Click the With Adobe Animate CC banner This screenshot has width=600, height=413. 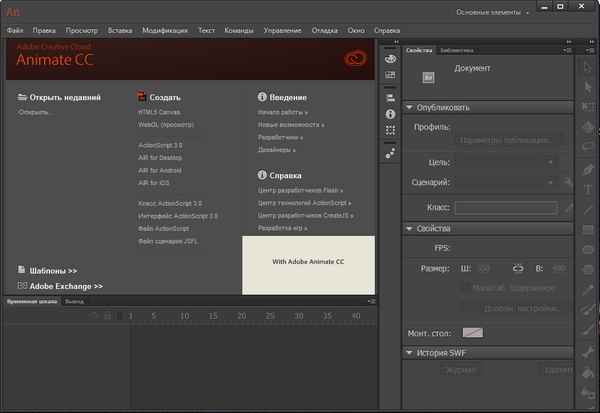(308, 265)
